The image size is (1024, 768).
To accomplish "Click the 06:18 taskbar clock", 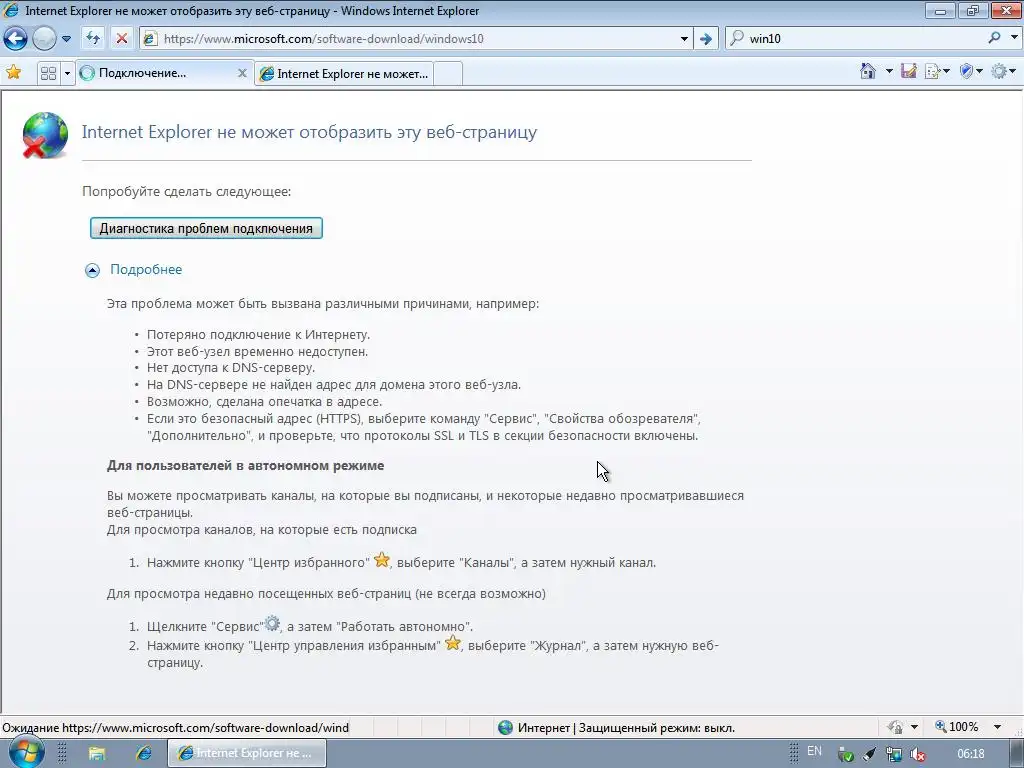I will [x=970, y=754].
